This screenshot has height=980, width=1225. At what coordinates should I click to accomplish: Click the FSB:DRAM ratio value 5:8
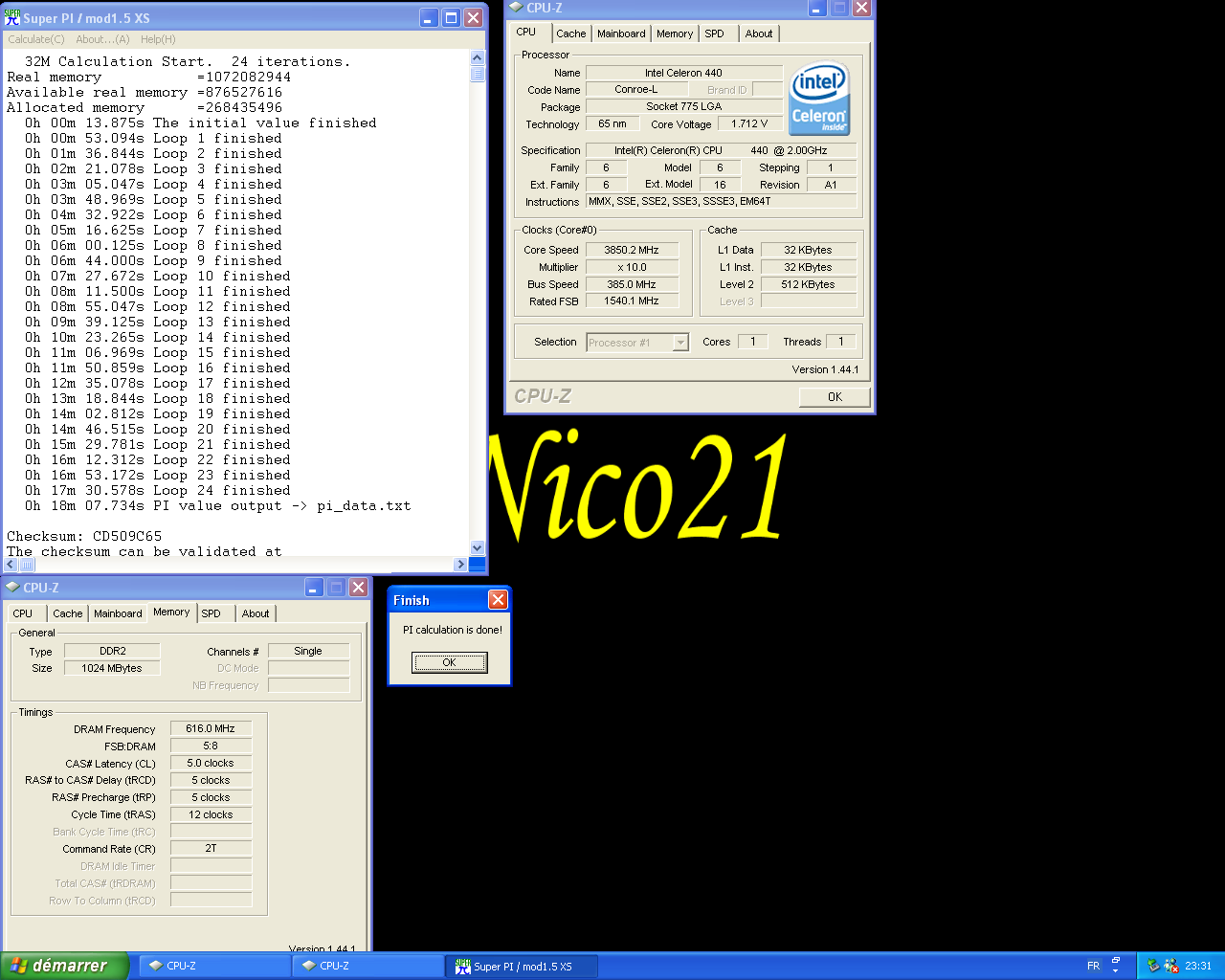tap(211, 746)
